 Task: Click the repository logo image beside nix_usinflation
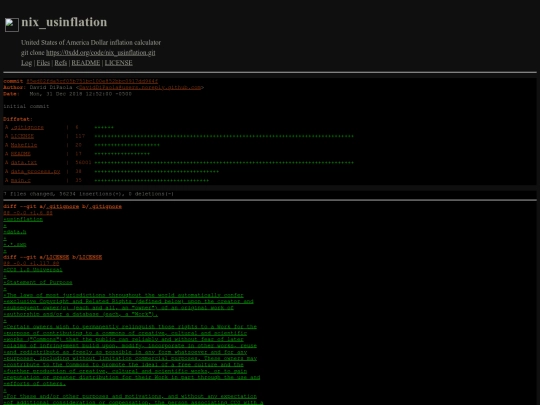(x=12, y=25)
